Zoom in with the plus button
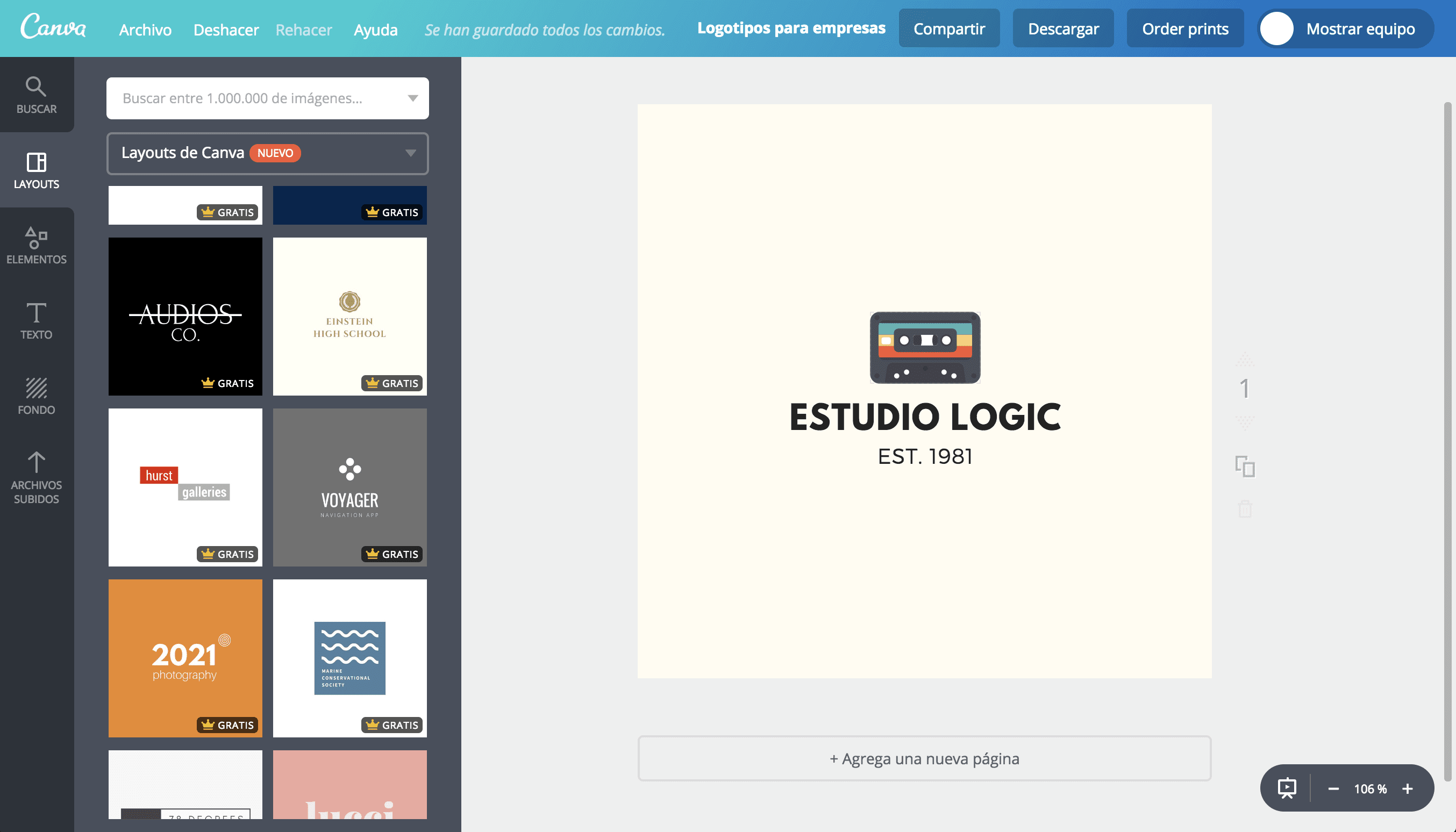 click(x=1408, y=788)
